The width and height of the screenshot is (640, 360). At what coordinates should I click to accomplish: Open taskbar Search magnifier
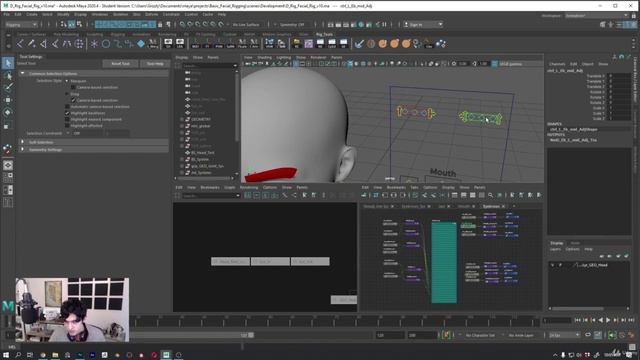pyautogui.click(x=18, y=355)
